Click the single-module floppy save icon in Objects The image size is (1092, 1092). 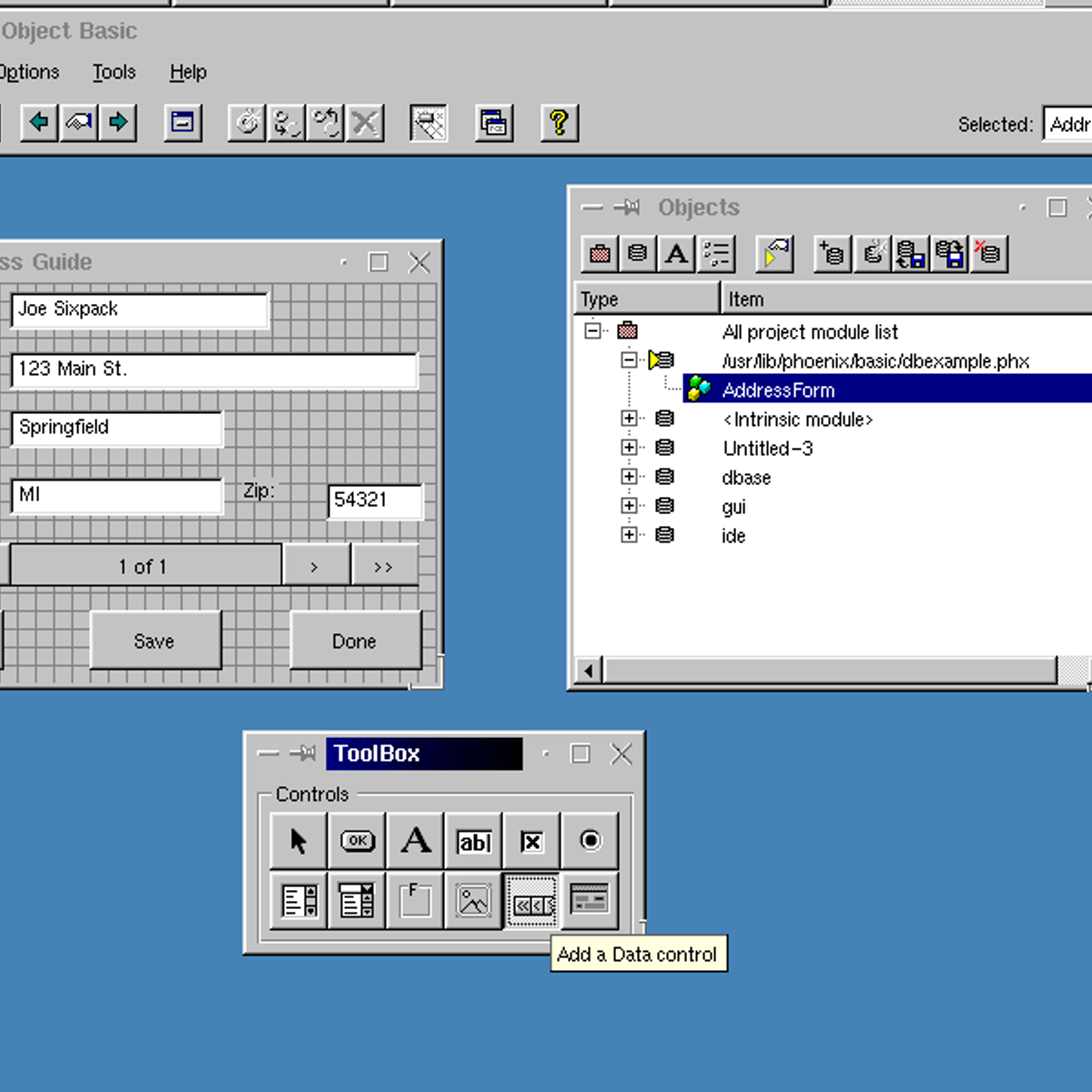point(911,254)
